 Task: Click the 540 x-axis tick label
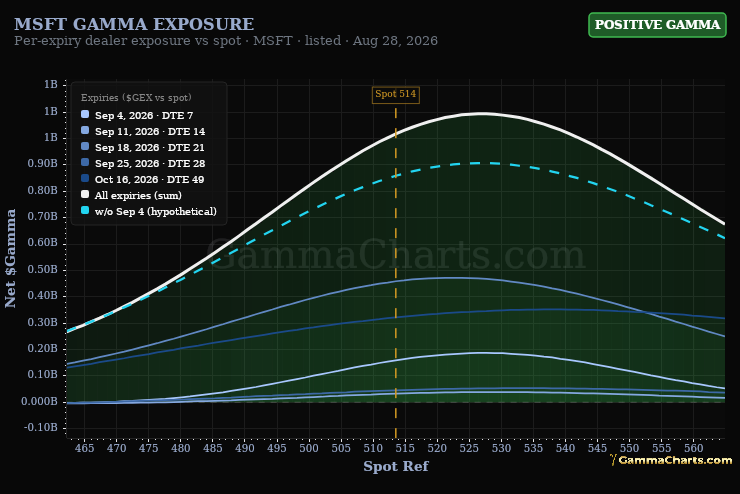coord(565,448)
